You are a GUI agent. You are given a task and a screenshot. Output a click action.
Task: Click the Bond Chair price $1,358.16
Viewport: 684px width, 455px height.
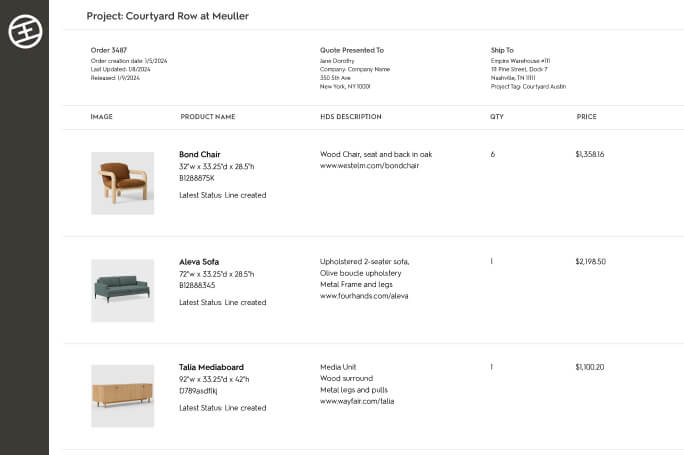pyautogui.click(x=590, y=155)
